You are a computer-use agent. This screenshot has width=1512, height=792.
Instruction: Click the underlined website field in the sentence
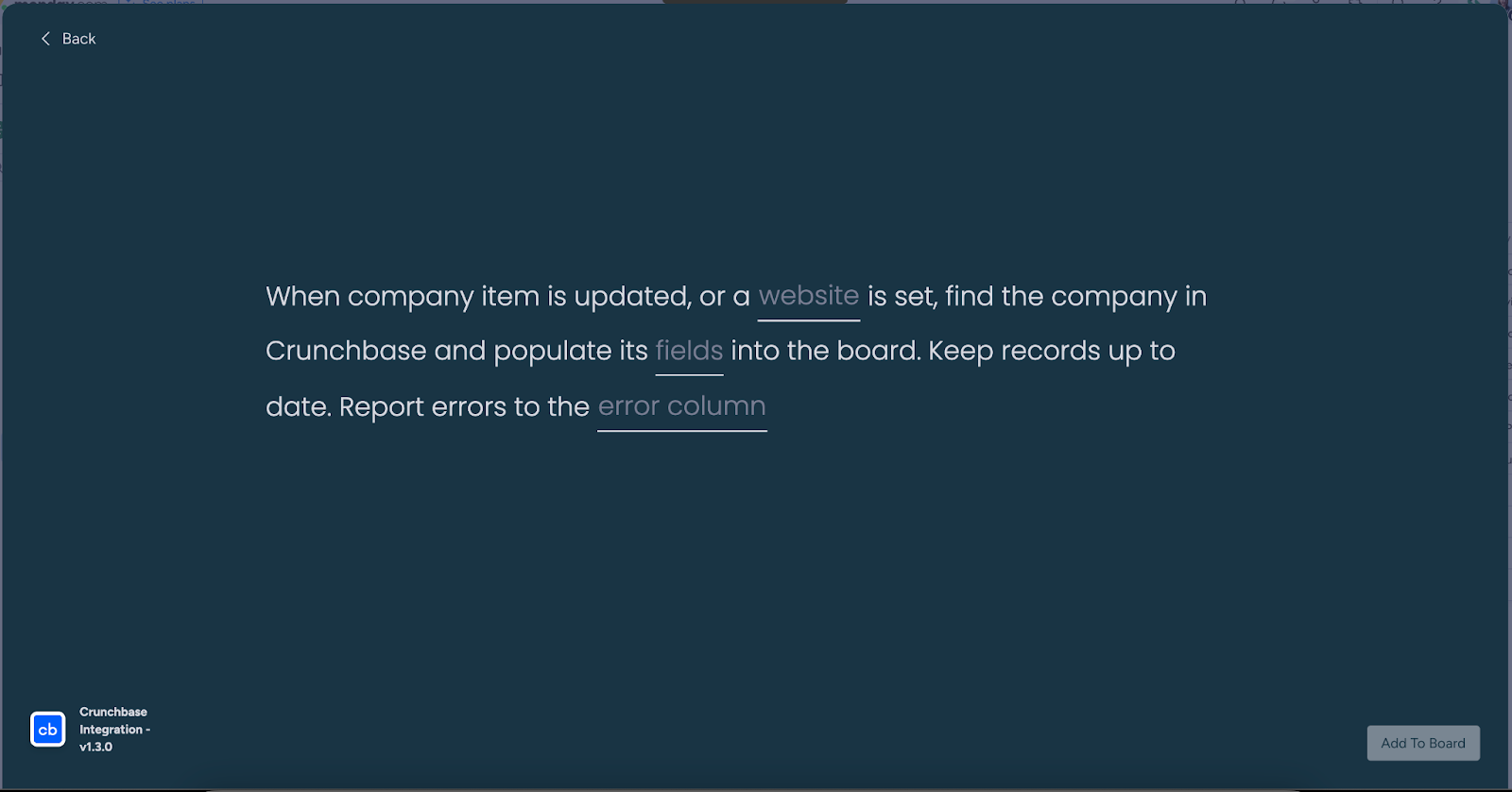(x=809, y=297)
